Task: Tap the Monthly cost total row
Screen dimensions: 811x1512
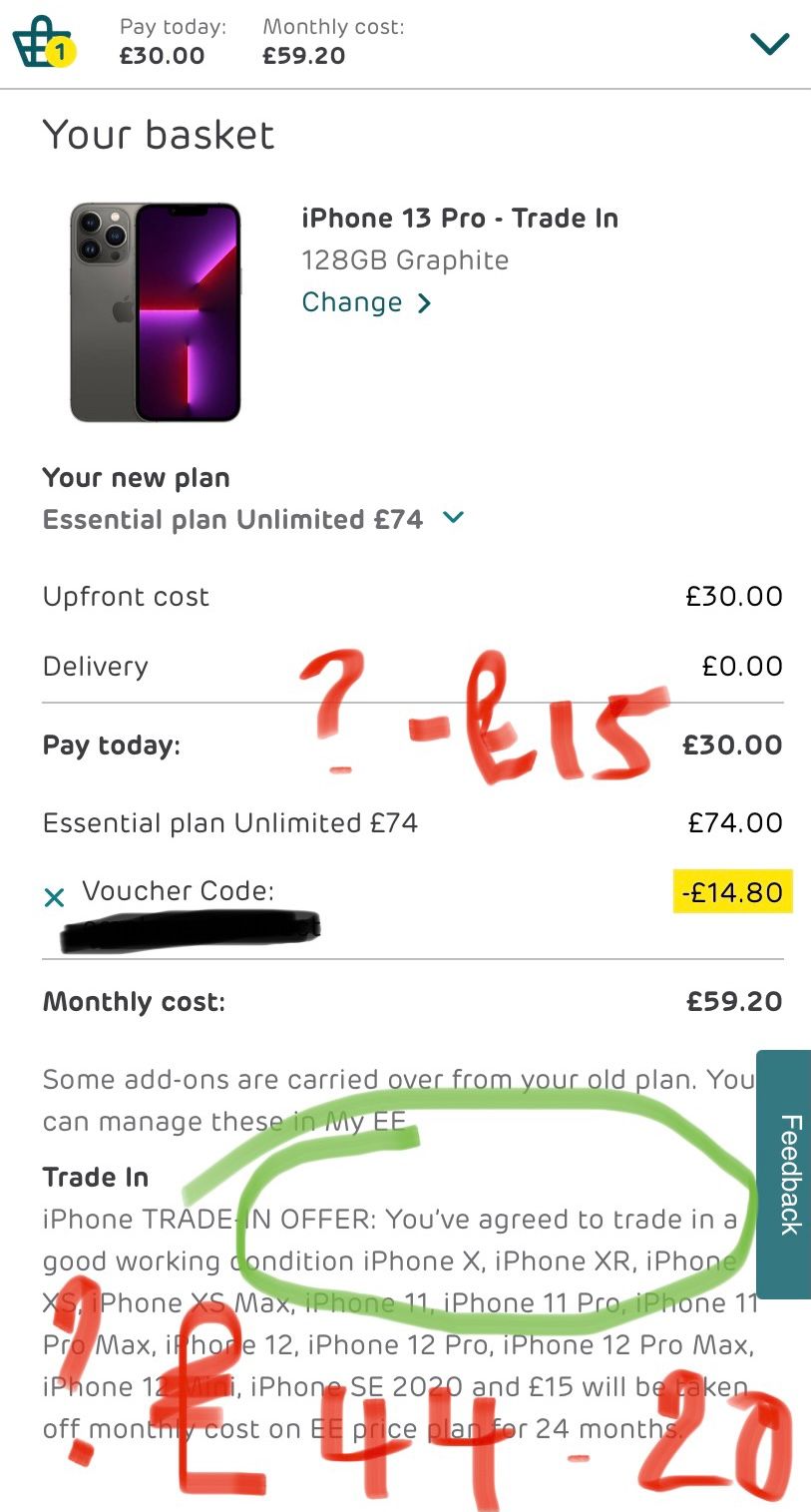Action: pos(412,1001)
